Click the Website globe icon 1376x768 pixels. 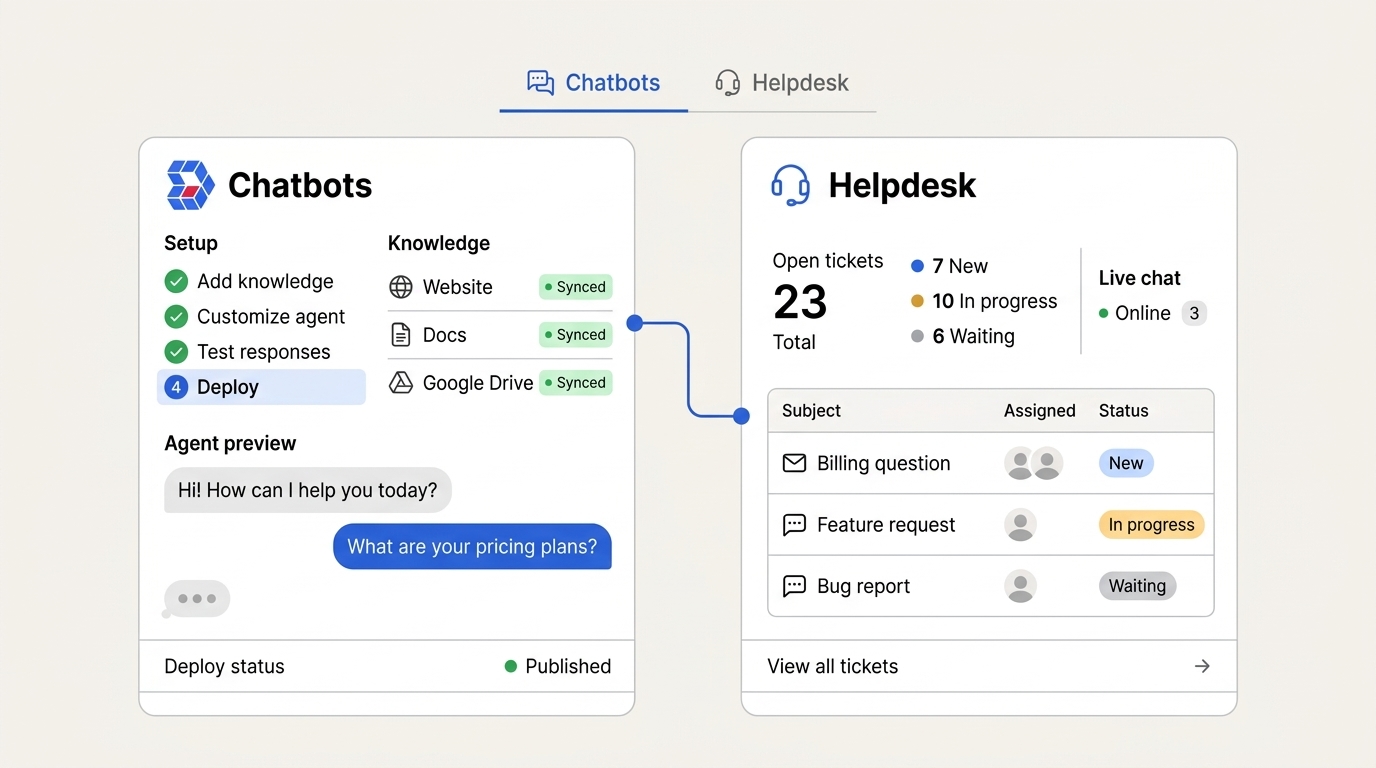(401, 287)
